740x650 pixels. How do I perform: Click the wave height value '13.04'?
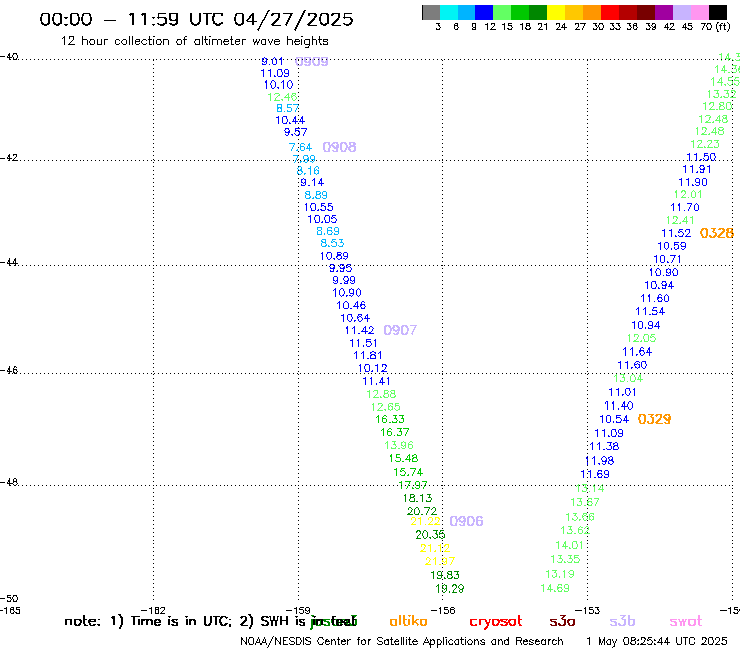628,378
